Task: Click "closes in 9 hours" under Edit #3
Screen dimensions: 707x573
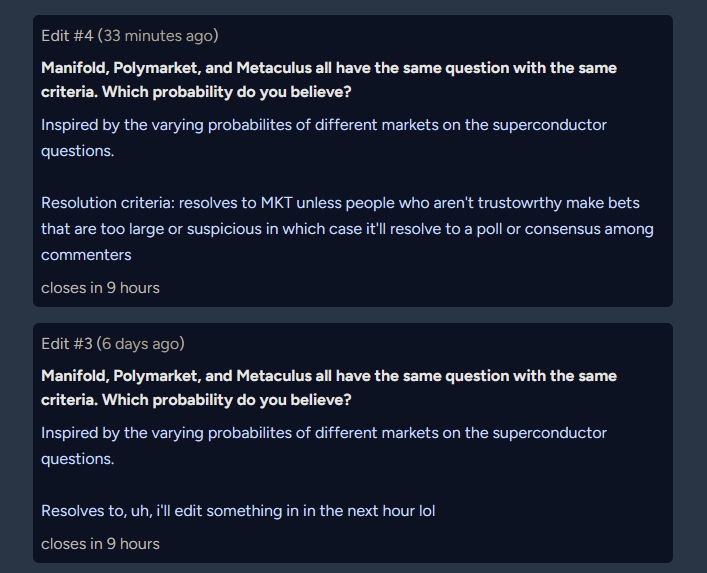Action: 100,544
